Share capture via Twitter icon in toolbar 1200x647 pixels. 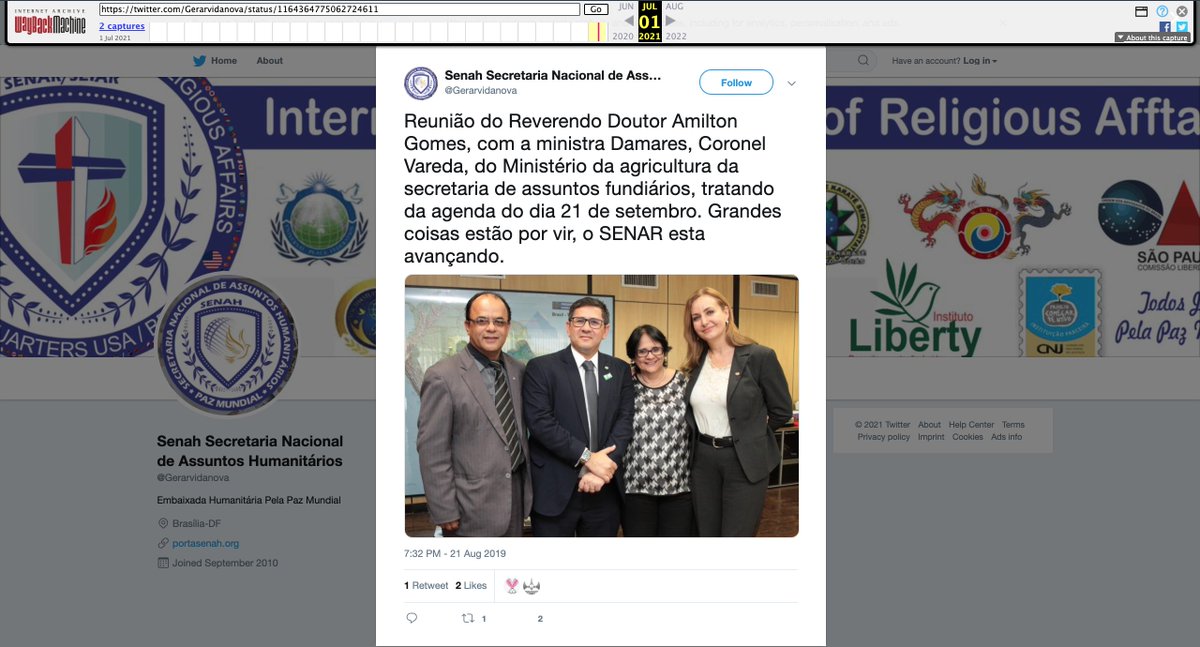point(1181,27)
